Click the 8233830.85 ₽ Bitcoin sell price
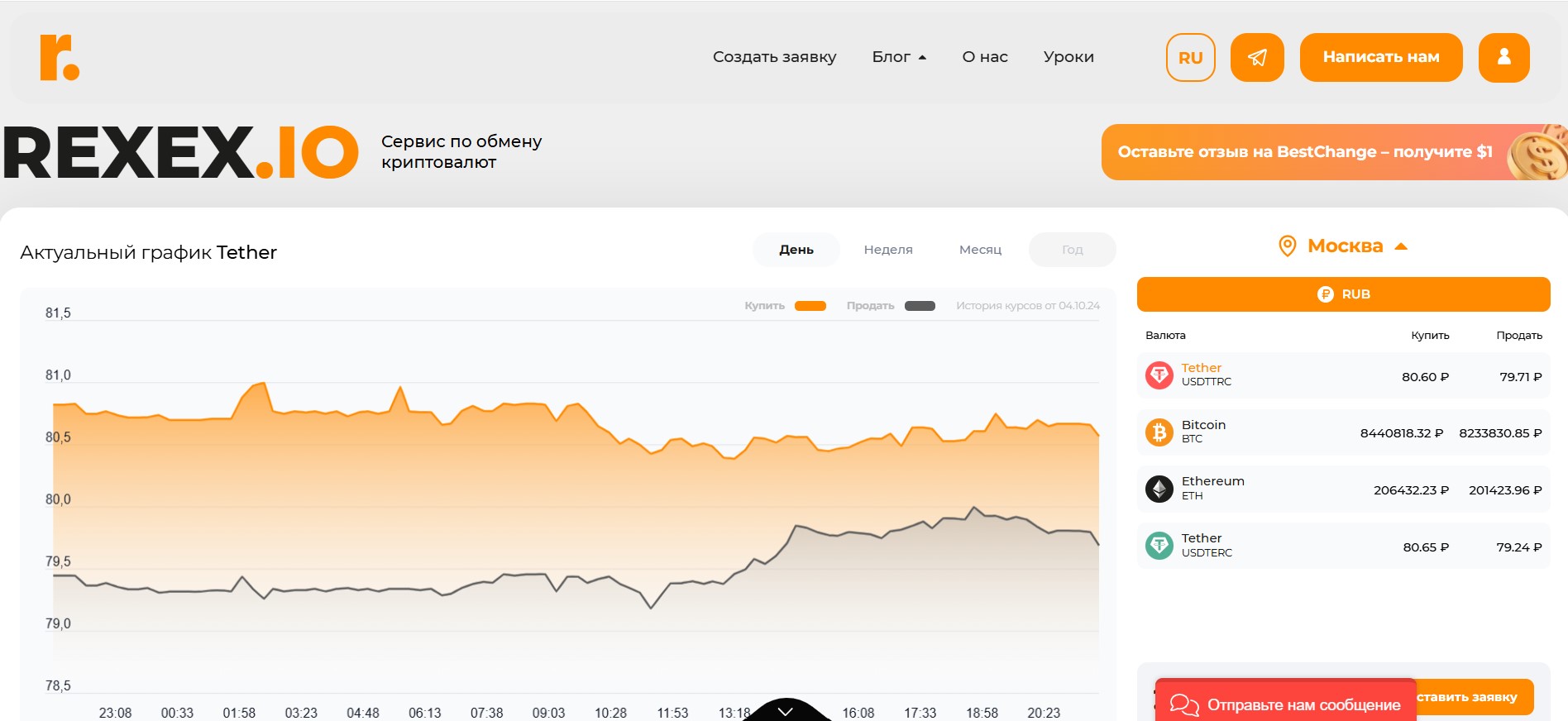The height and width of the screenshot is (721, 1568). (1500, 433)
